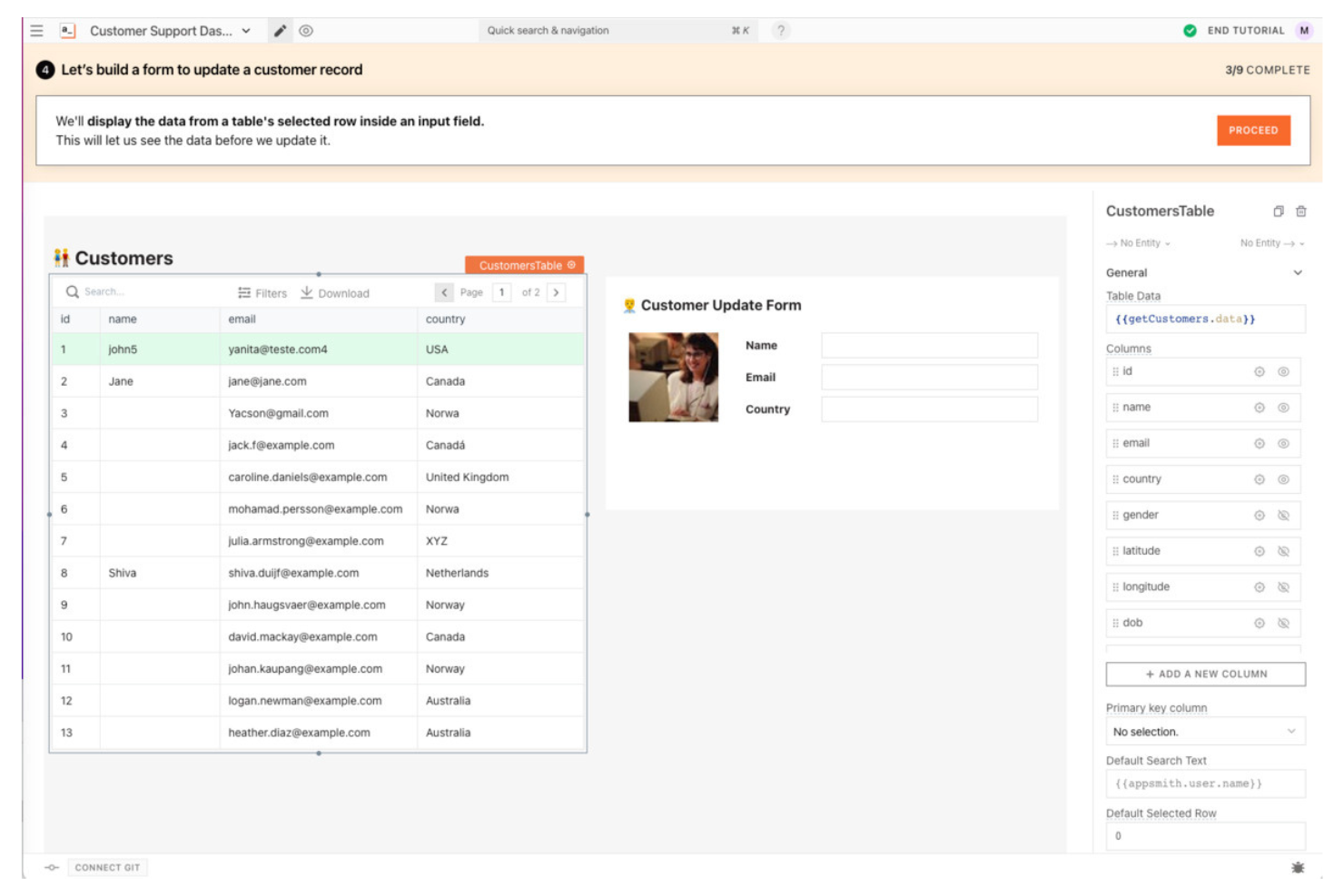Open Preview mode with the eye icon
This screenshot has height=896, width=1344.
pos(307,30)
